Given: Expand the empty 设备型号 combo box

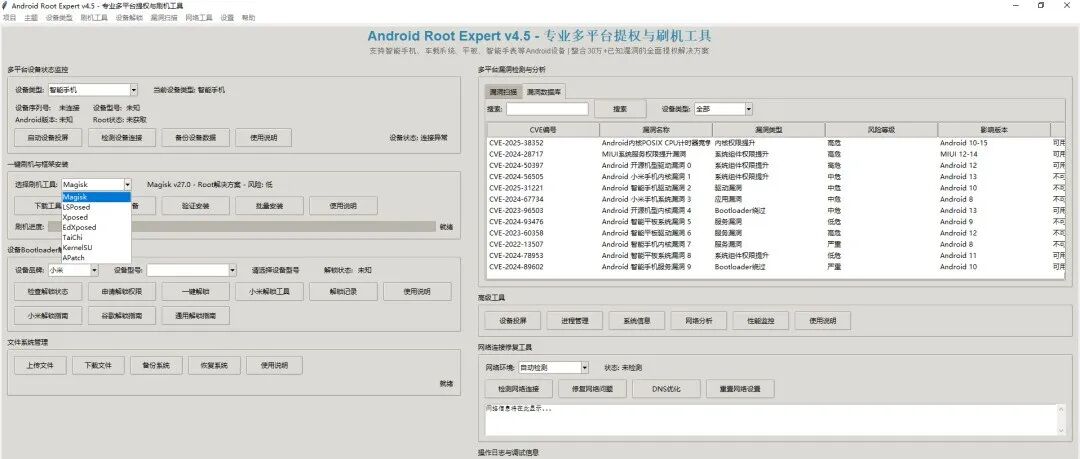Looking at the screenshot, I should [x=233, y=271].
